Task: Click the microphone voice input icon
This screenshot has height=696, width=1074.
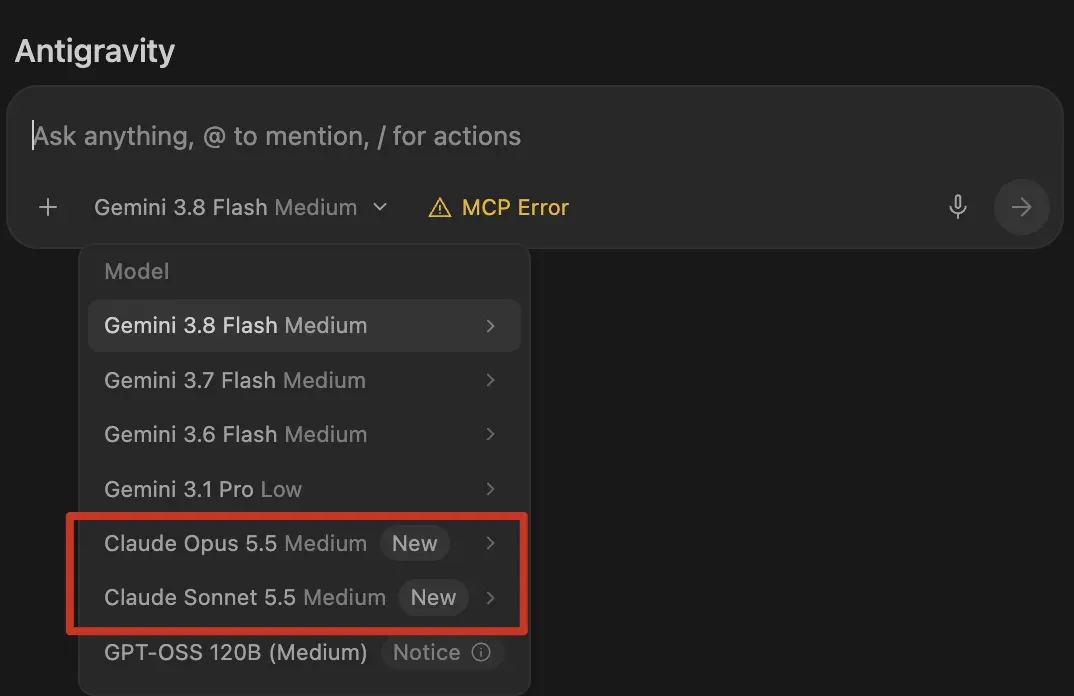Action: point(958,207)
